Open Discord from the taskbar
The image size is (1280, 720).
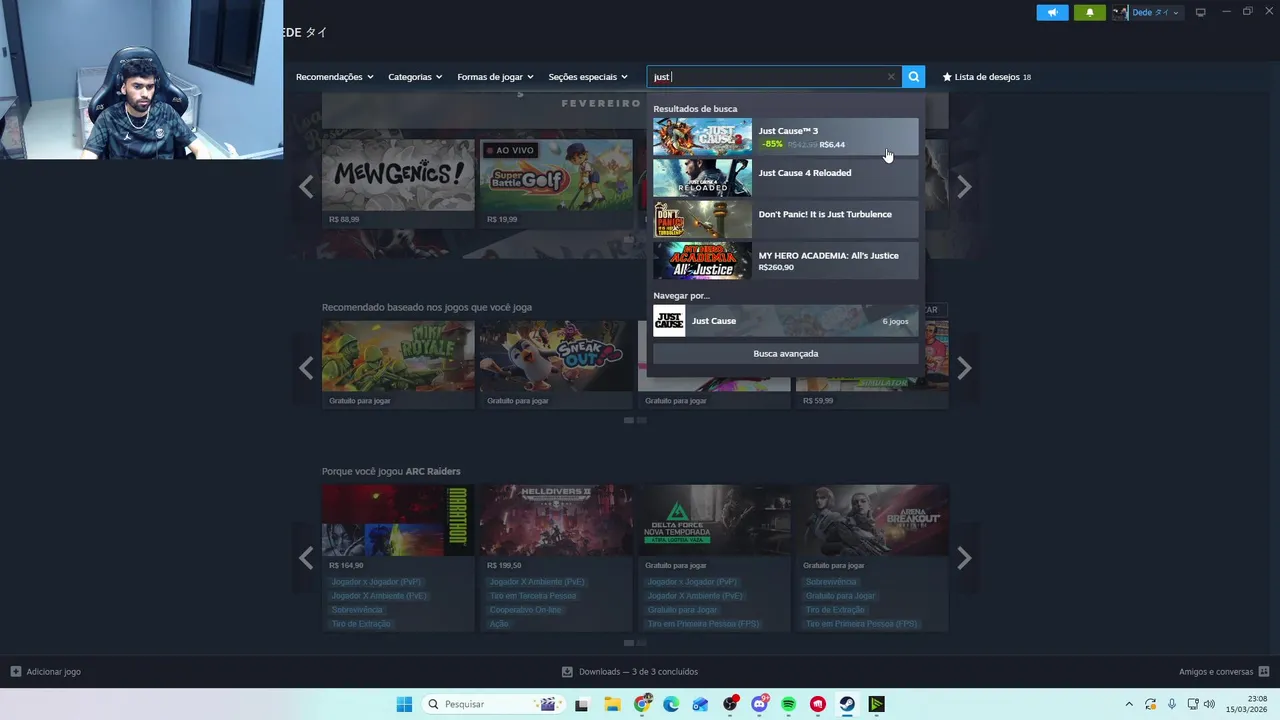pos(759,704)
